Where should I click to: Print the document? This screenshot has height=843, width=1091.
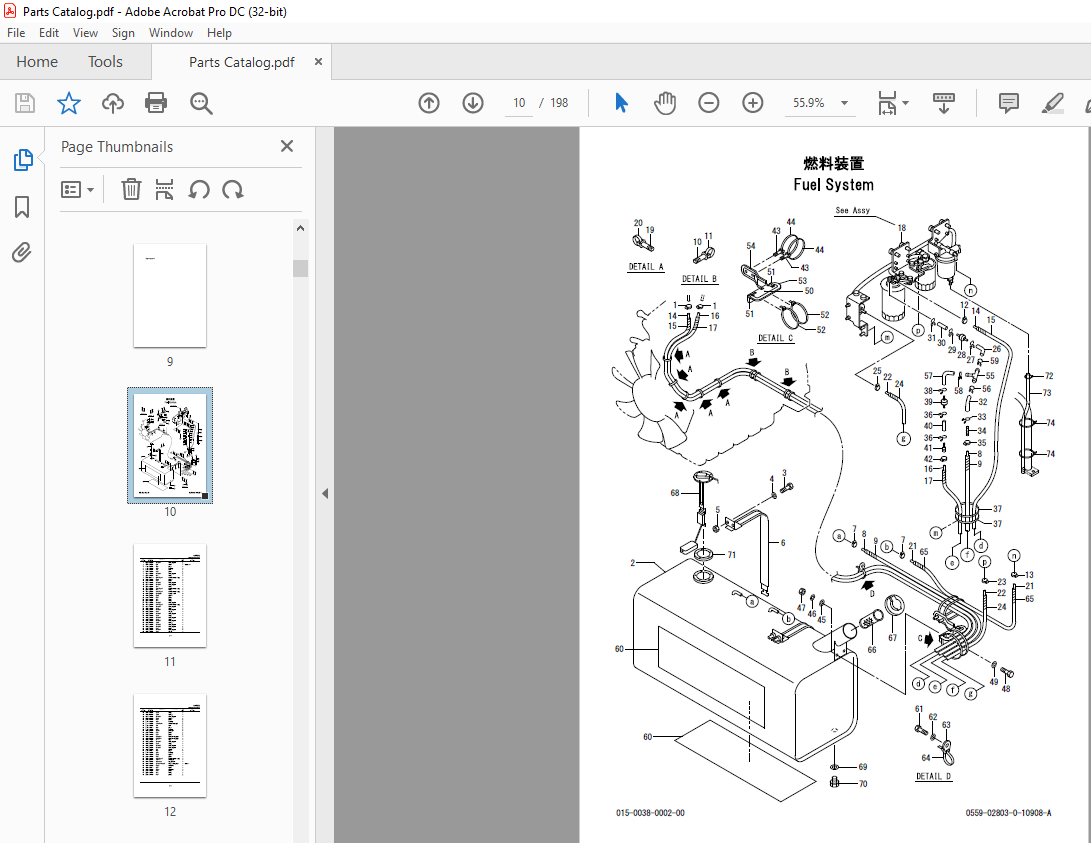tap(156, 103)
